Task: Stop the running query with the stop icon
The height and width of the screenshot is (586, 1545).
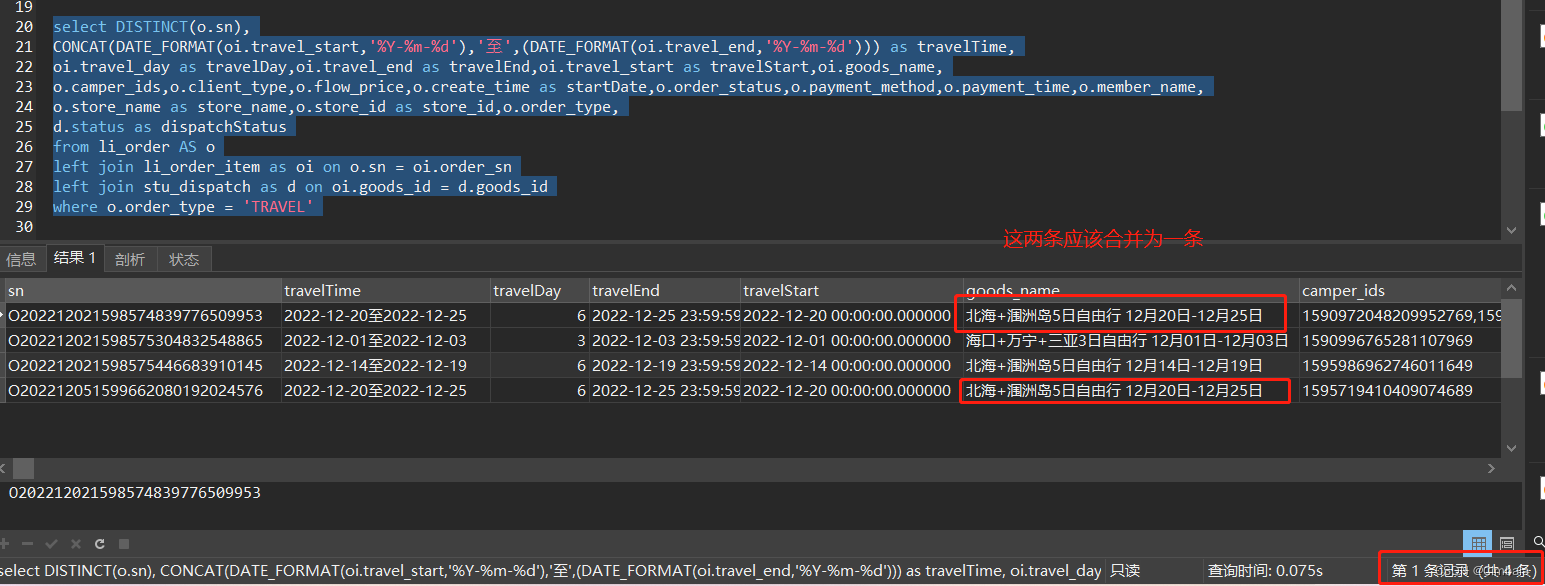Action: [122, 544]
